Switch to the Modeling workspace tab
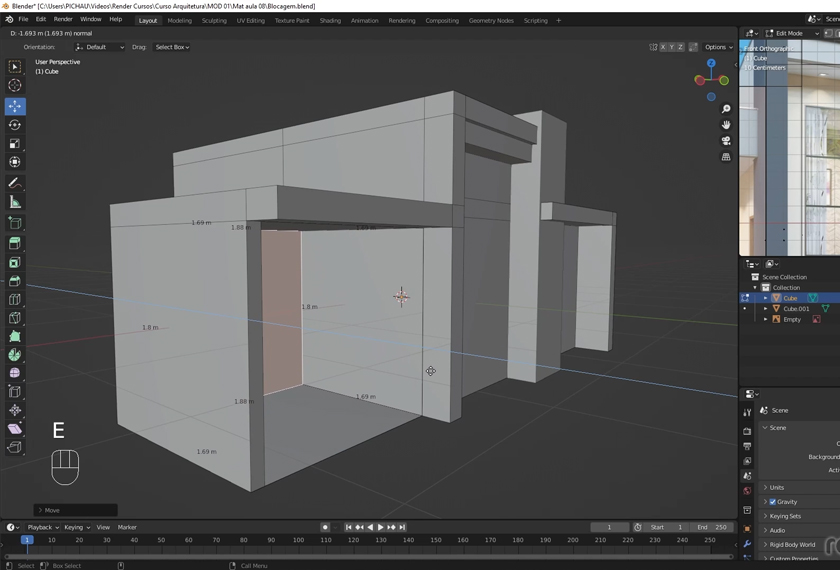The width and height of the screenshot is (840, 570). coord(180,20)
